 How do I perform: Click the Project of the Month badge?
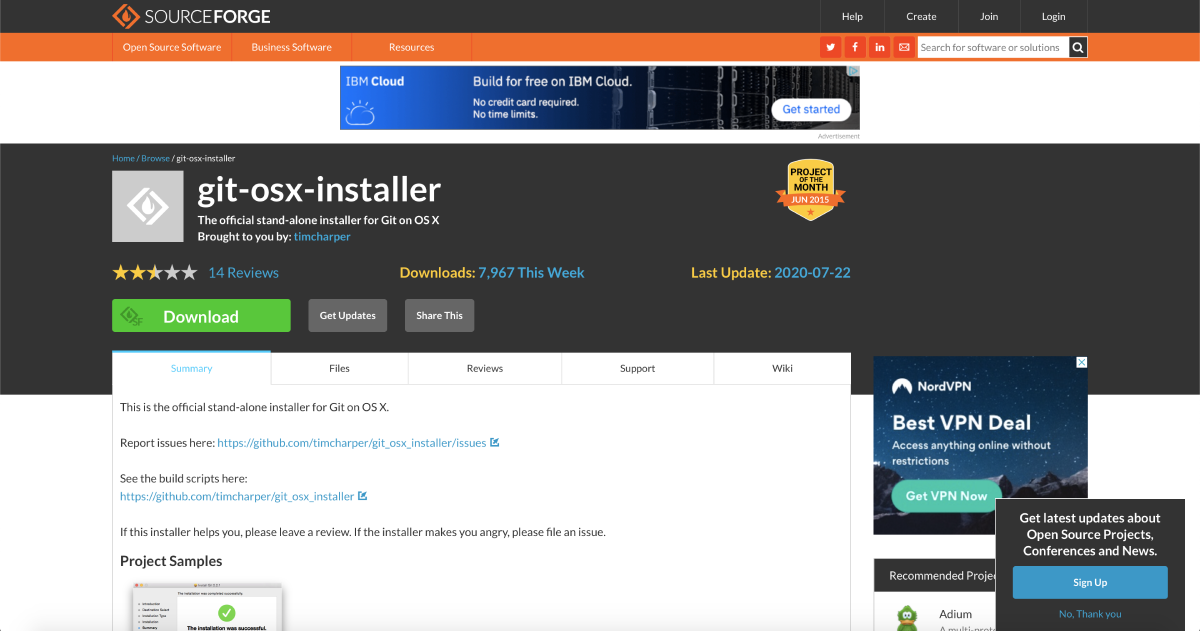pyautogui.click(x=810, y=190)
